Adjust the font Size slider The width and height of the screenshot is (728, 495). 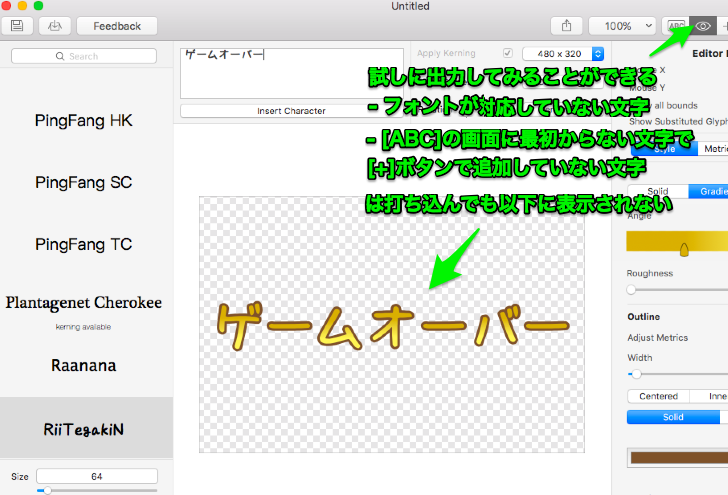(47, 490)
